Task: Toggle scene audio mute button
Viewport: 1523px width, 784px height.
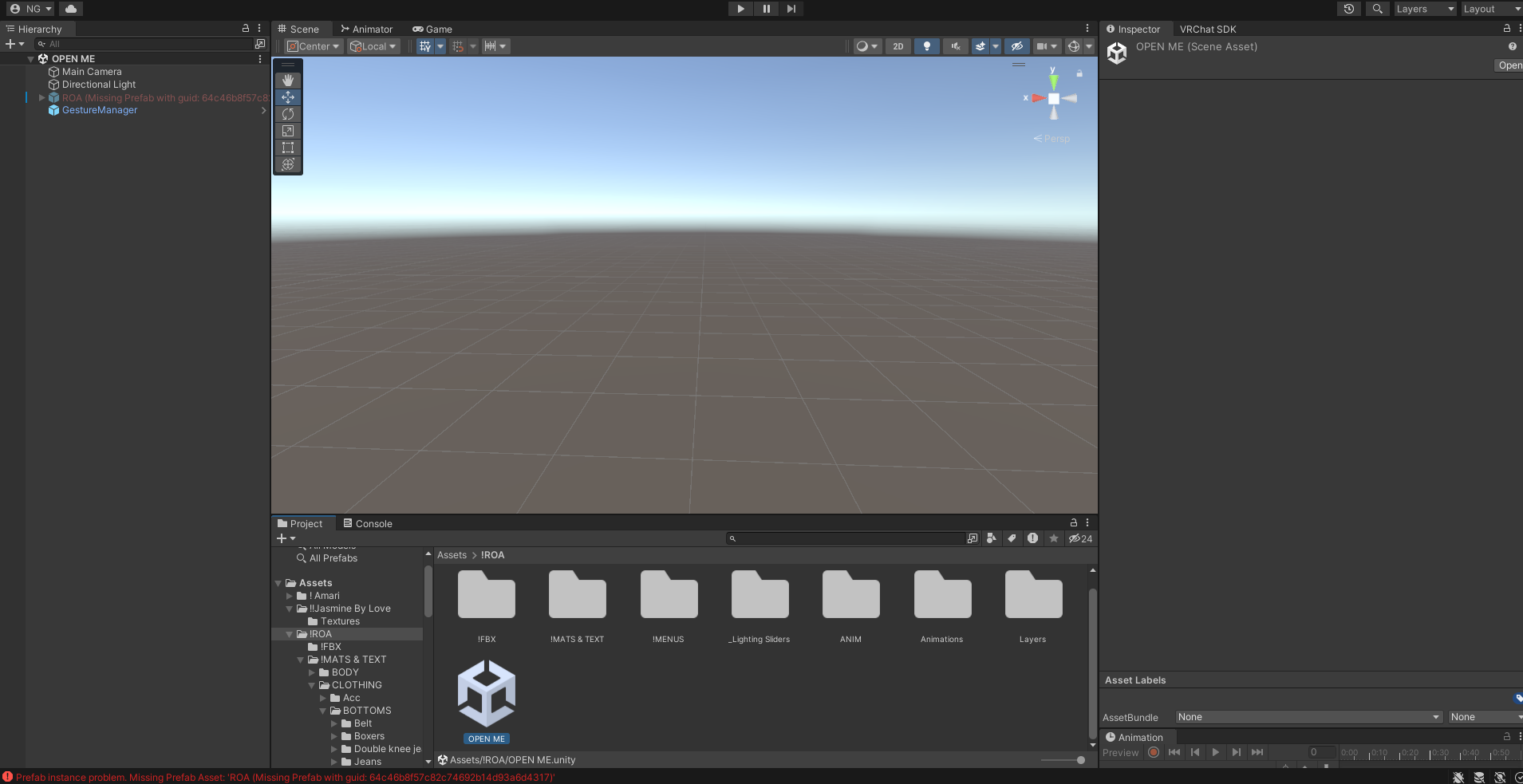Action: tap(956, 46)
